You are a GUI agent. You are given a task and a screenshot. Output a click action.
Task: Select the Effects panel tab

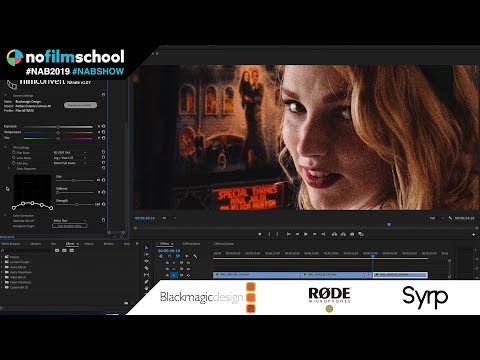pyautogui.click(x=70, y=244)
